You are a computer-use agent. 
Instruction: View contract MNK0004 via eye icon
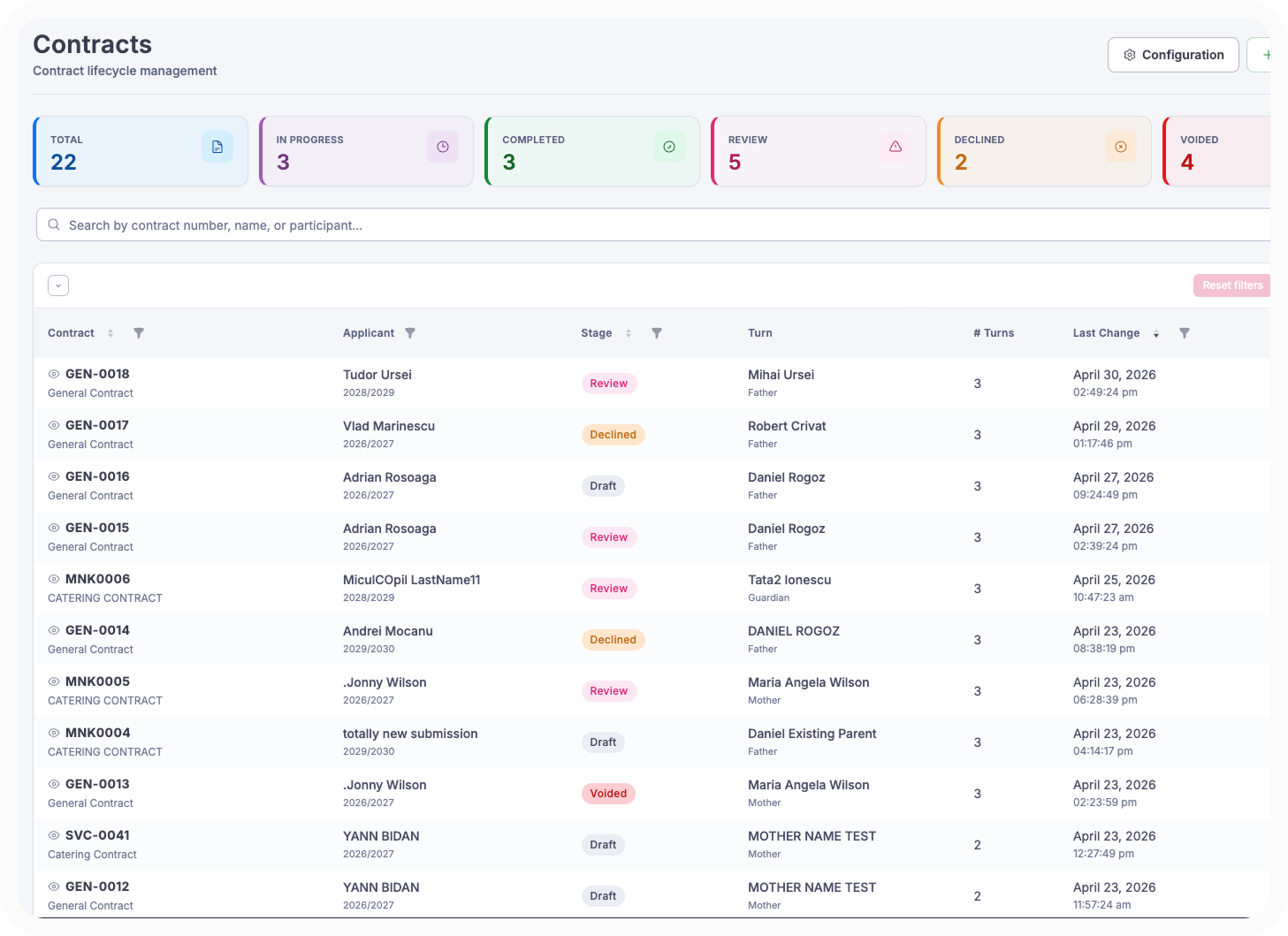click(54, 733)
